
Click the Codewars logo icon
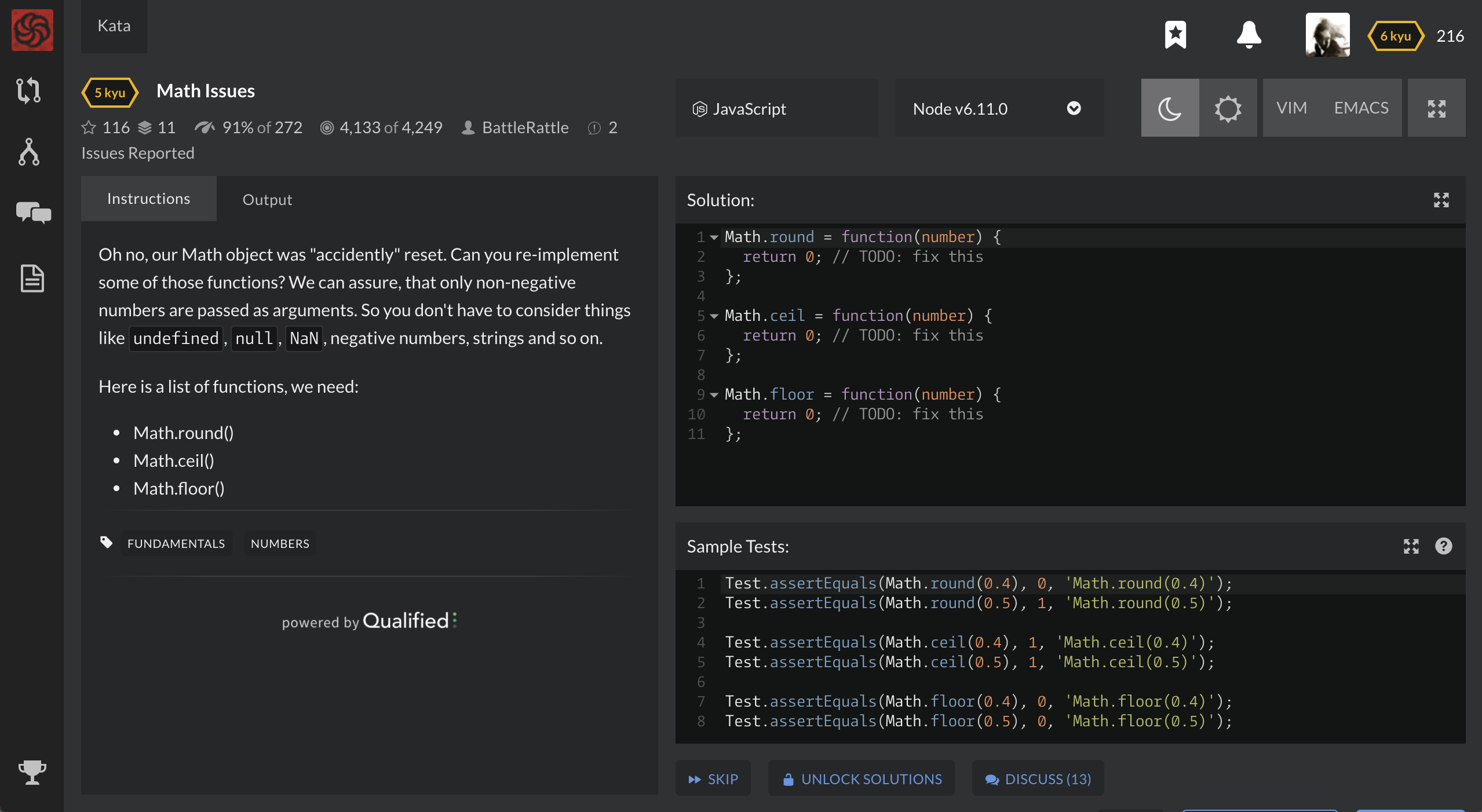[32, 30]
